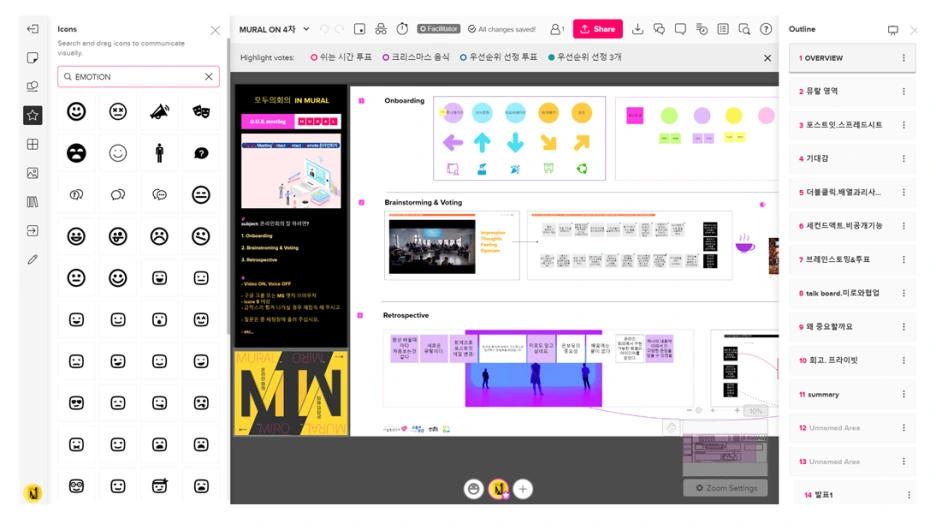Open the timer icon in toolbar
The height and width of the screenshot is (530, 936).
pyautogui.click(x=402, y=29)
